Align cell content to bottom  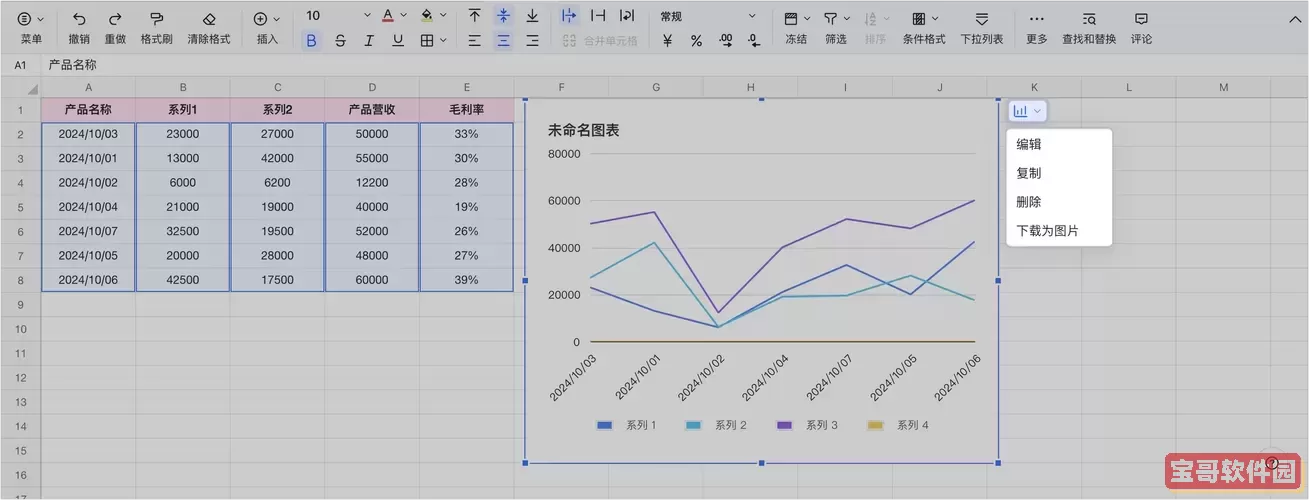pyautogui.click(x=532, y=16)
